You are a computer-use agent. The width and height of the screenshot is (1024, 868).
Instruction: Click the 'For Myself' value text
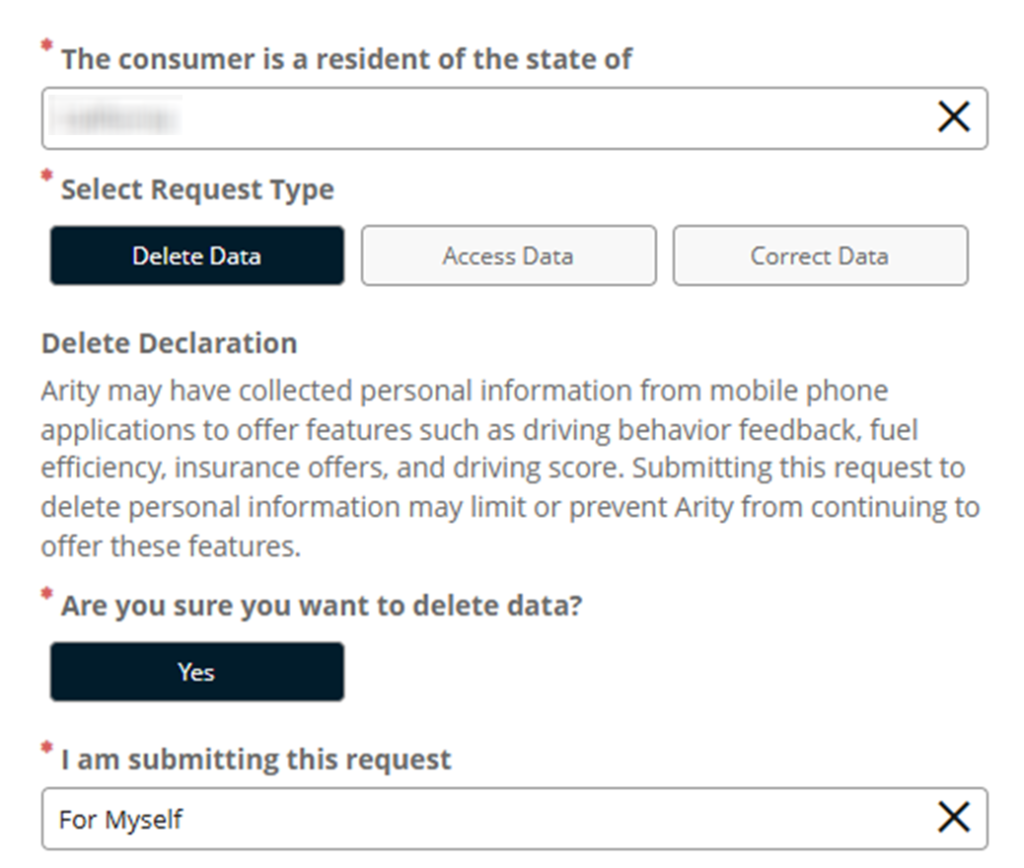tap(121, 820)
